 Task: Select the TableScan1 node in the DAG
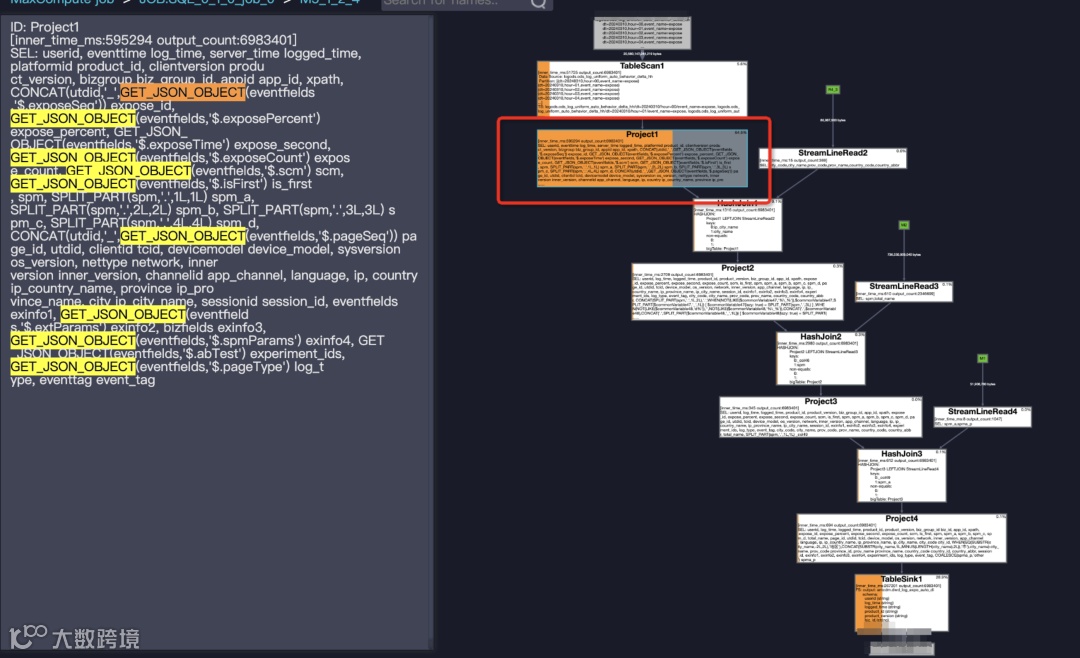(642, 88)
